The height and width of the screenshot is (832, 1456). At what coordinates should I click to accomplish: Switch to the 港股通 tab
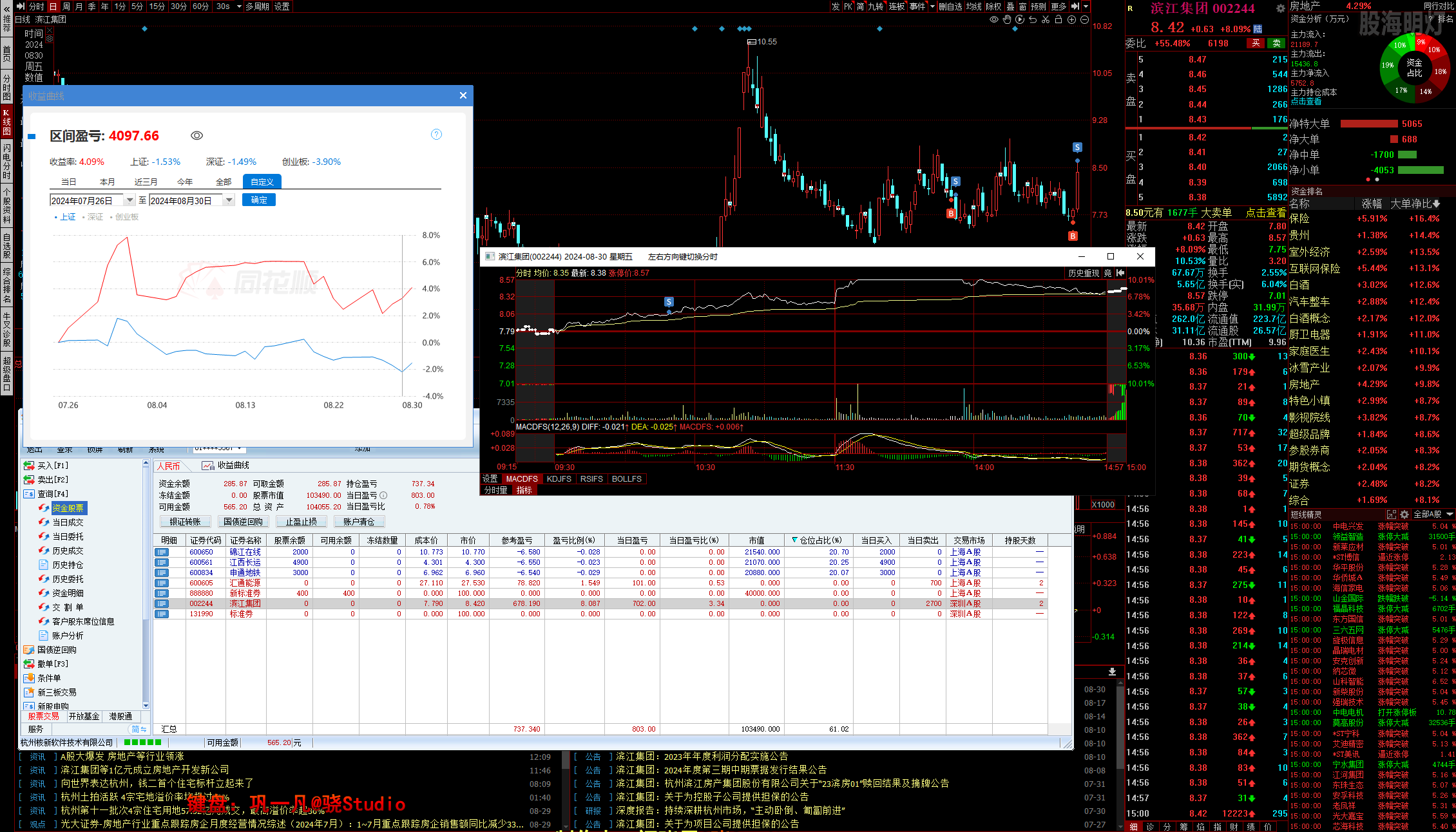(x=120, y=716)
